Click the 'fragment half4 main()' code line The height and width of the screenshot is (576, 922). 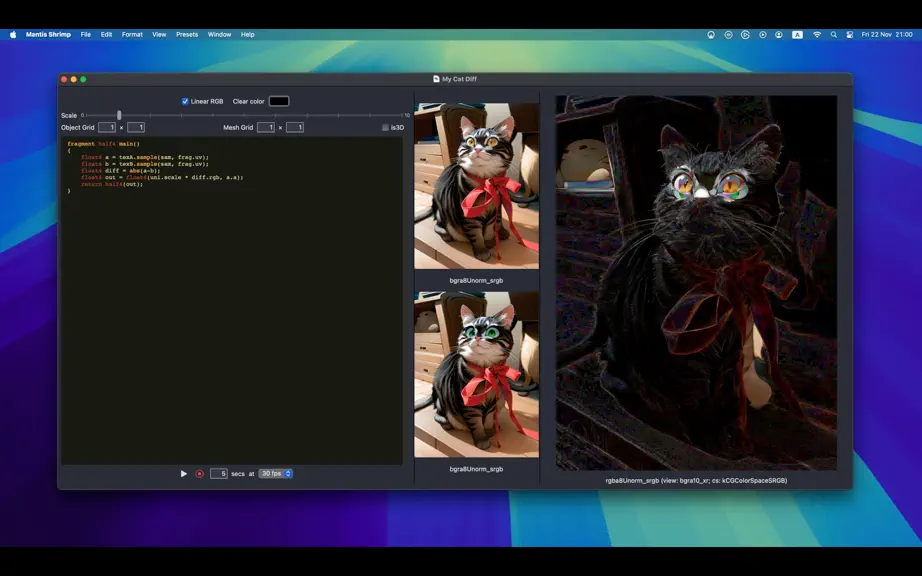103,144
